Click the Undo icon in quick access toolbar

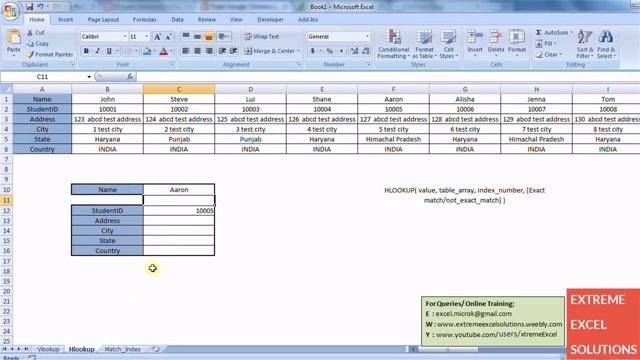tap(40, 7)
